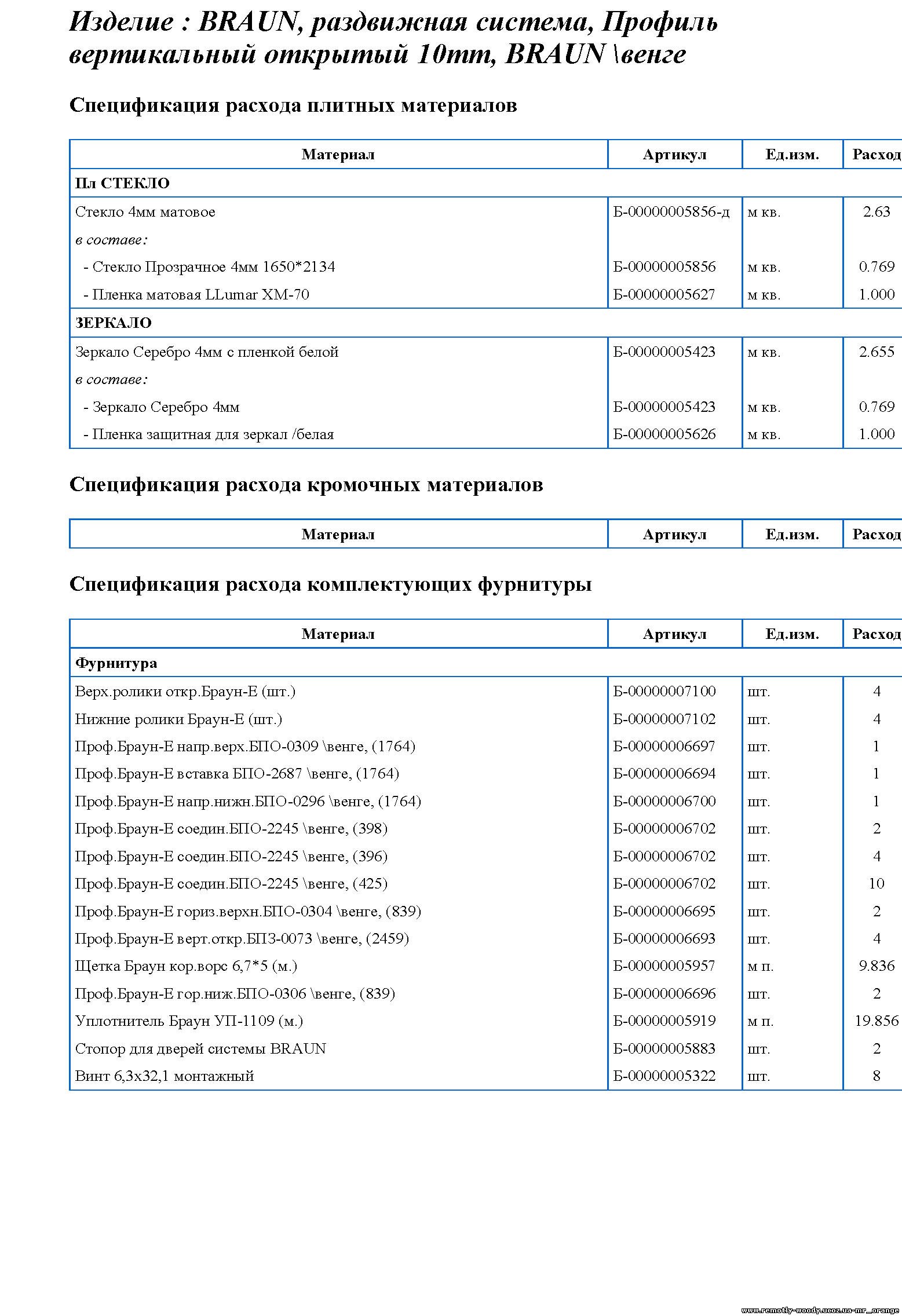Click article code "Б-00000005957"

coord(664,966)
